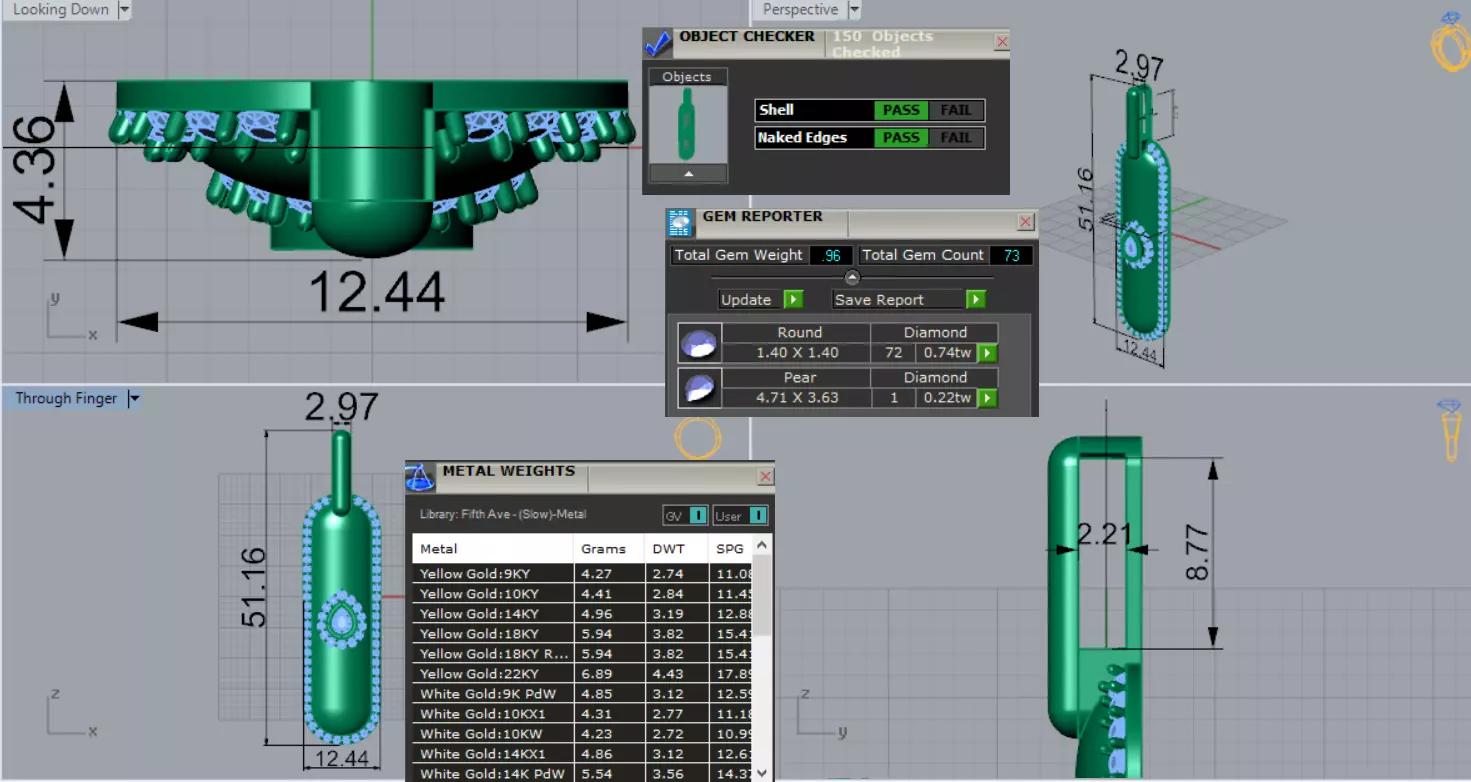Toggle the GV switch in Metal Weights

698,515
